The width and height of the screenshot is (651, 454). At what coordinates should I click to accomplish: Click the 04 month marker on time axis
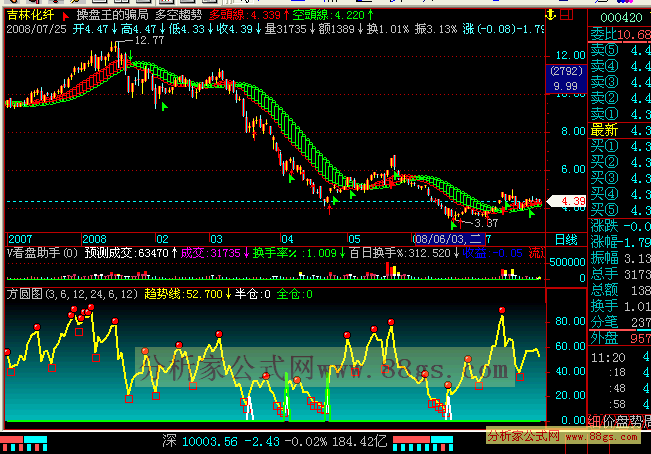click(x=287, y=239)
